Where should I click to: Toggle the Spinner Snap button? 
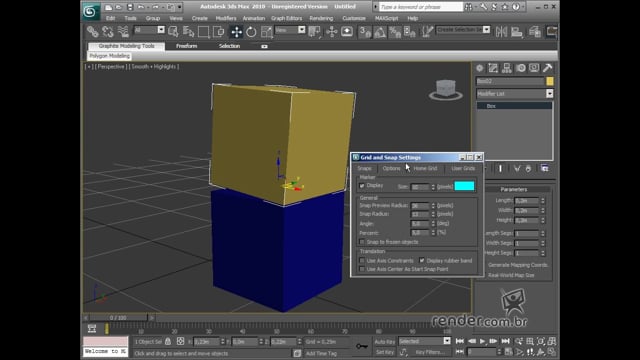[x=410, y=31]
